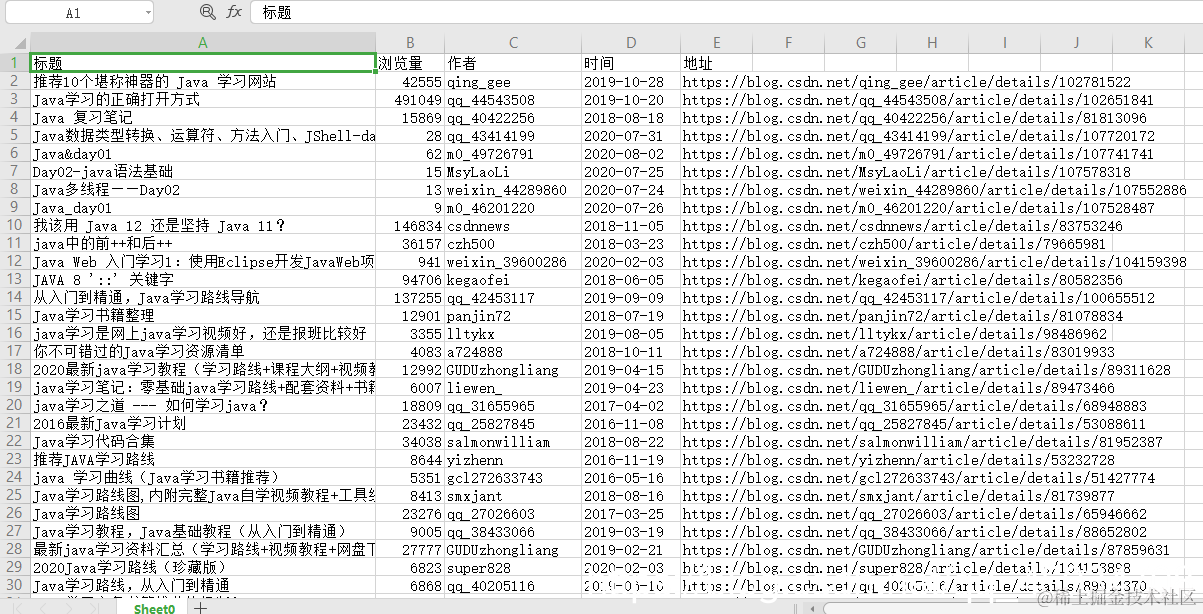Image resolution: width=1203 pixels, height=614 pixels.
Task: Click the select-all corner above row numbers
Action: tap(19, 44)
